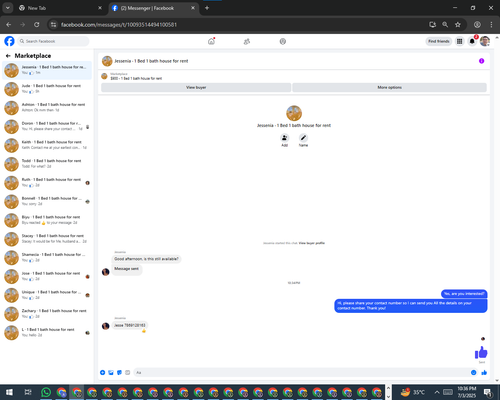The height and width of the screenshot is (400, 500).
Task: Close the New Tab browser tab
Action: (100, 8)
